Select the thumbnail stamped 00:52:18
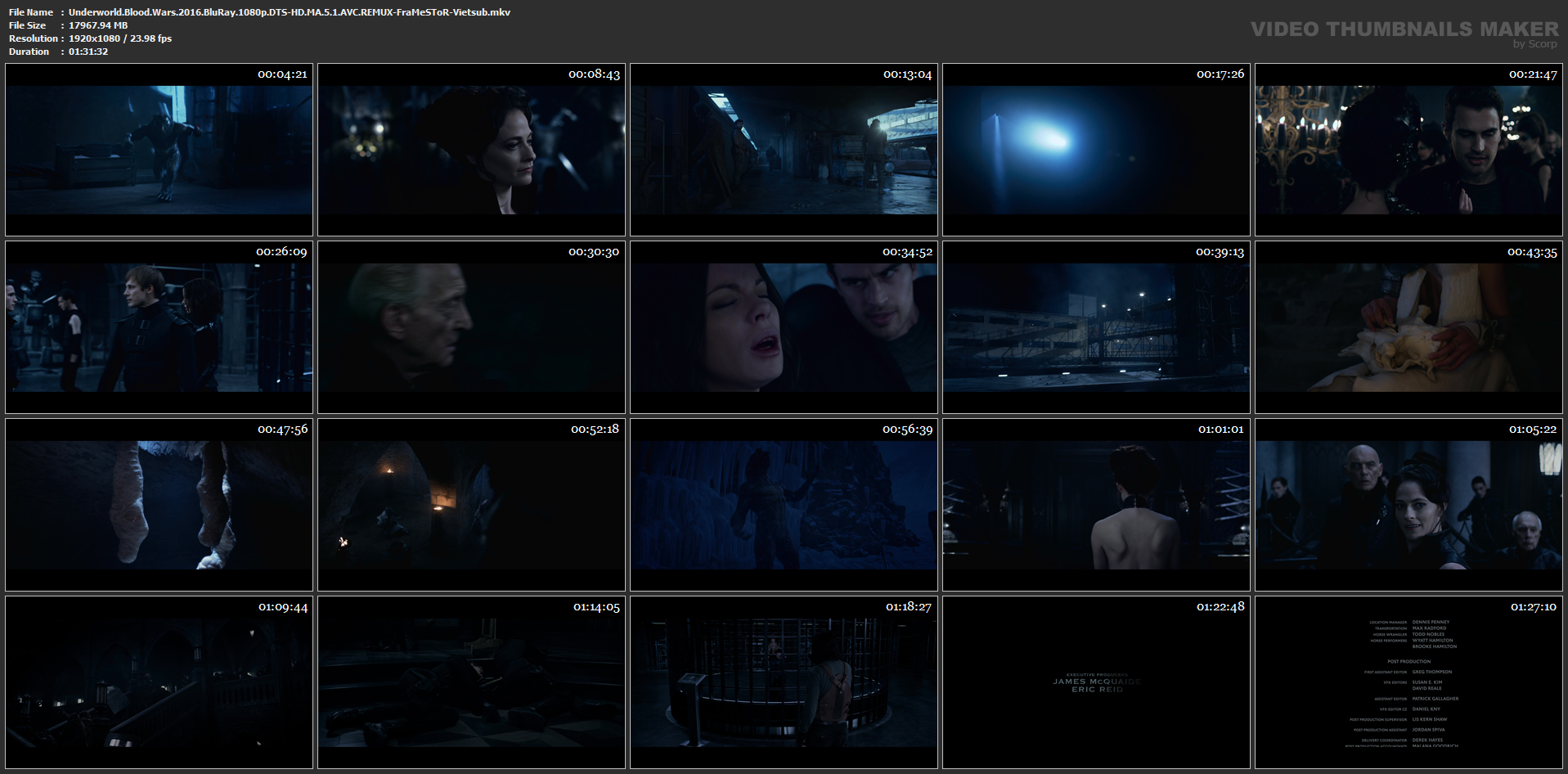Image resolution: width=1568 pixels, height=774 pixels. 471,505
